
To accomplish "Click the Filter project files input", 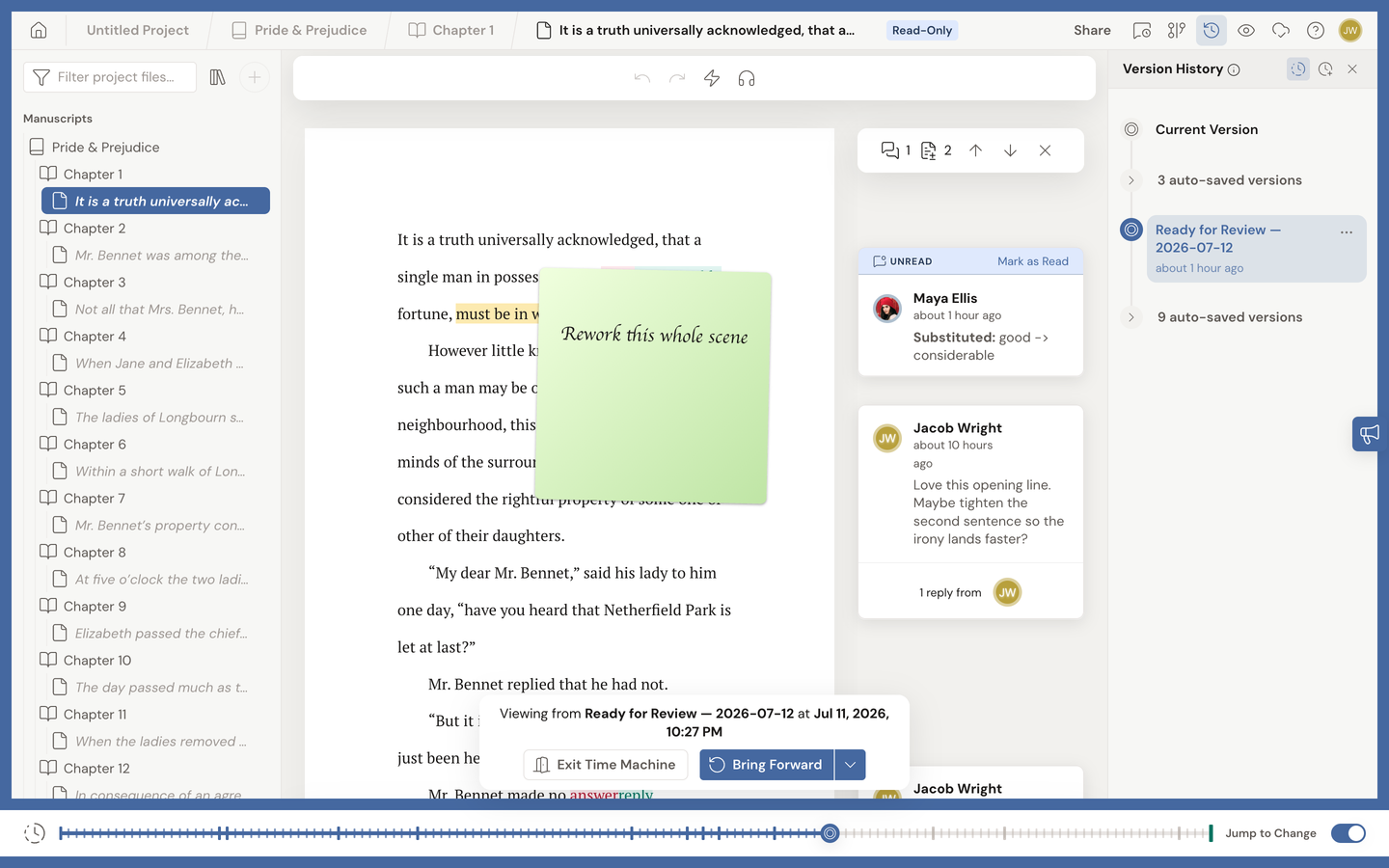I will pos(110,77).
